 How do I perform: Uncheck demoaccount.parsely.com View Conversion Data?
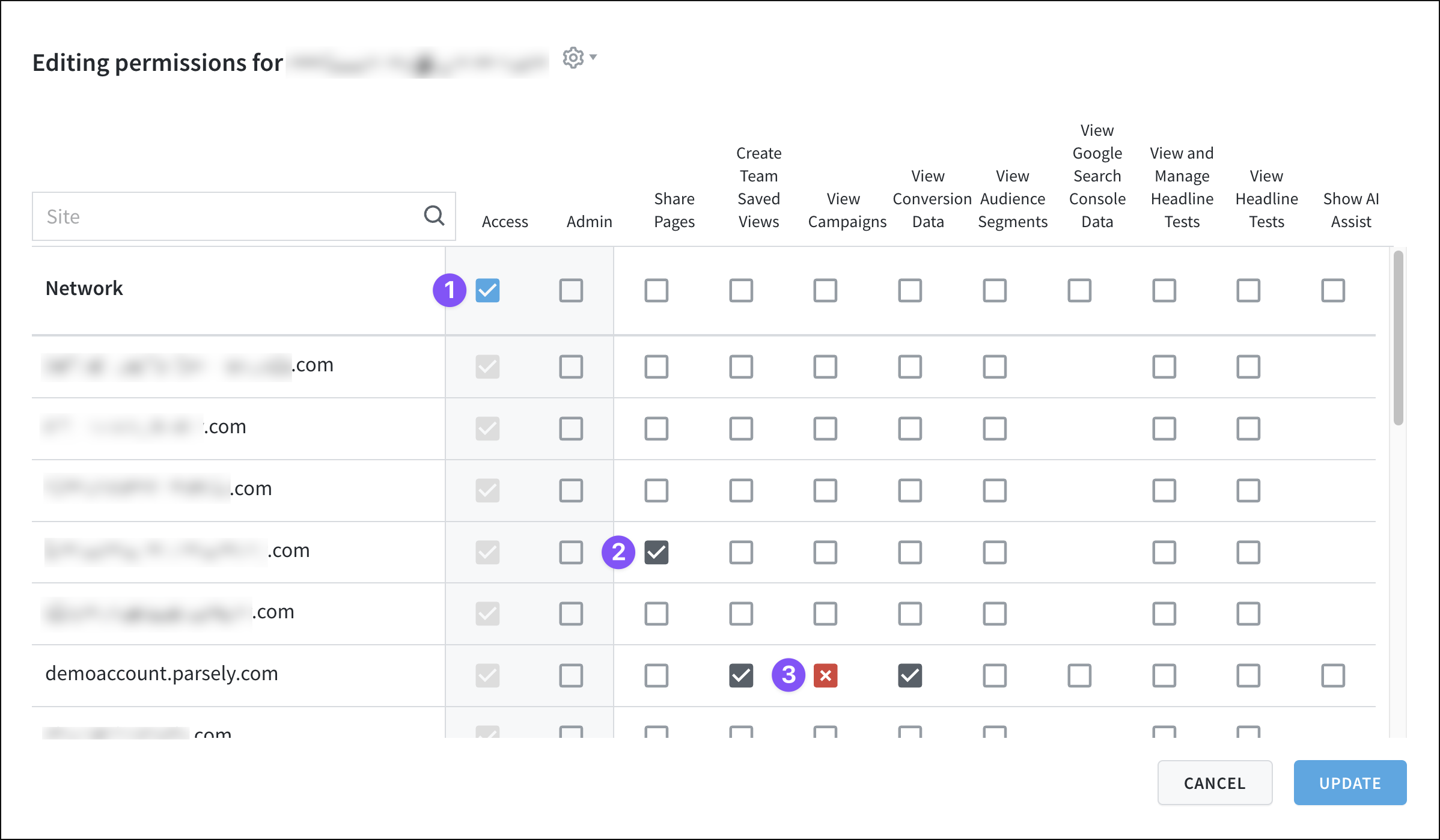click(910, 675)
